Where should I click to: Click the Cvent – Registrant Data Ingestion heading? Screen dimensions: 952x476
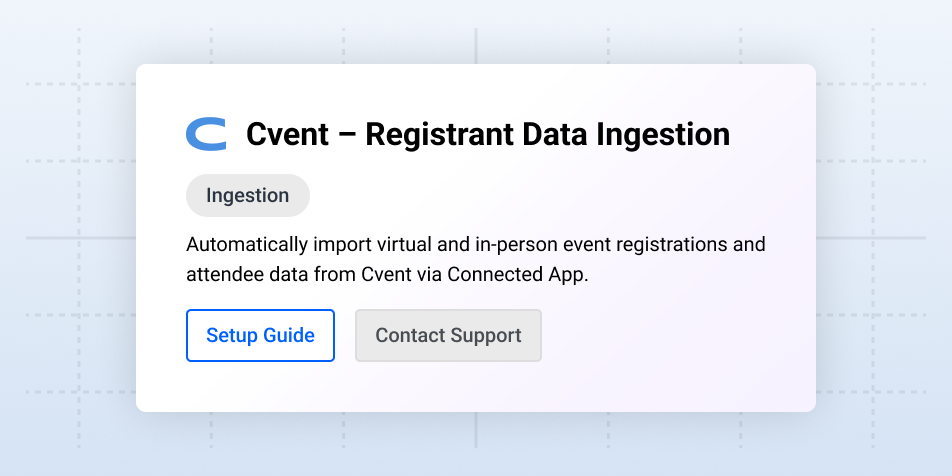pyautogui.click(x=488, y=134)
